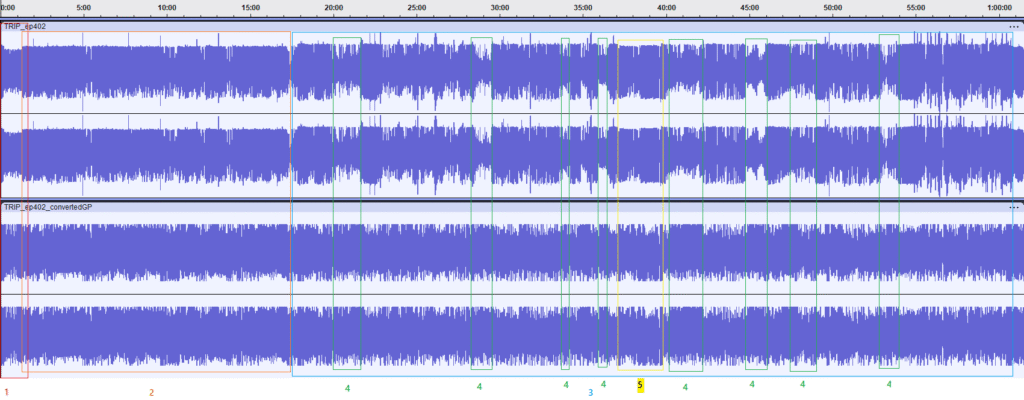Place cursor in TRIP_ep402_convertedGP upper channel waveform
Screen dimensions: 1024x400
512,253
